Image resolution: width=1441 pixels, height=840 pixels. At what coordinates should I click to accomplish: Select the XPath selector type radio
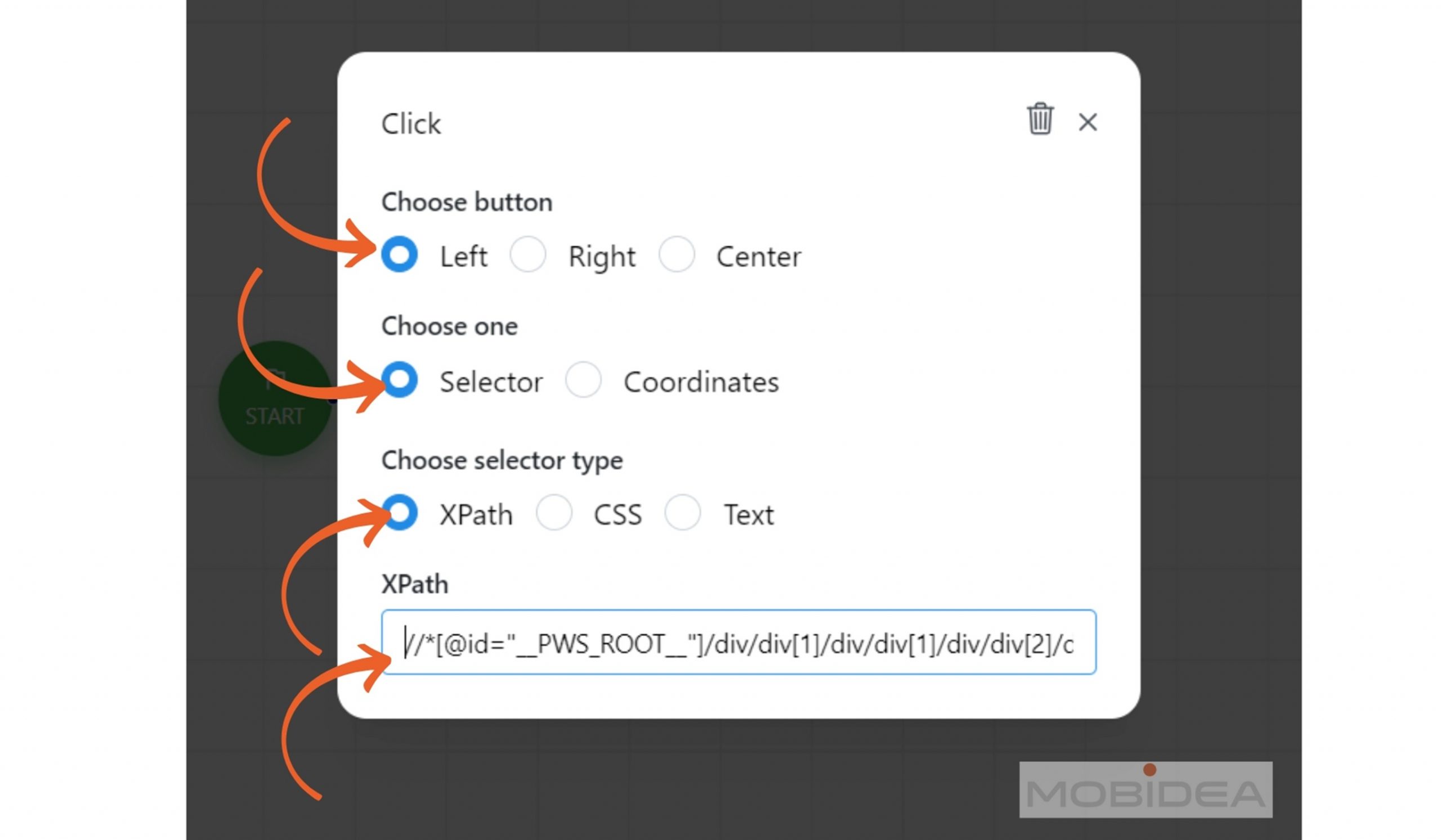click(399, 512)
